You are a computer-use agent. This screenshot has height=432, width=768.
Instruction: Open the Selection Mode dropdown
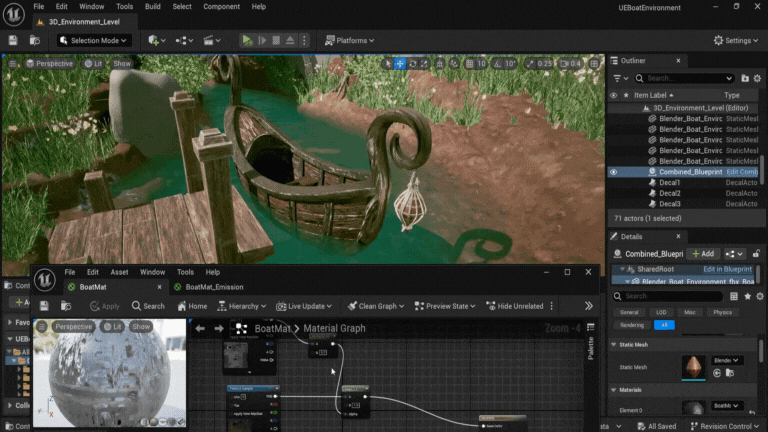point(93,40)
